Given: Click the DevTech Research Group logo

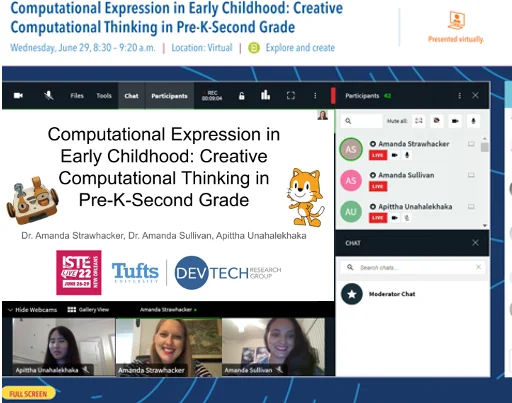Looking at the screenshot, I should pos(228,273).
